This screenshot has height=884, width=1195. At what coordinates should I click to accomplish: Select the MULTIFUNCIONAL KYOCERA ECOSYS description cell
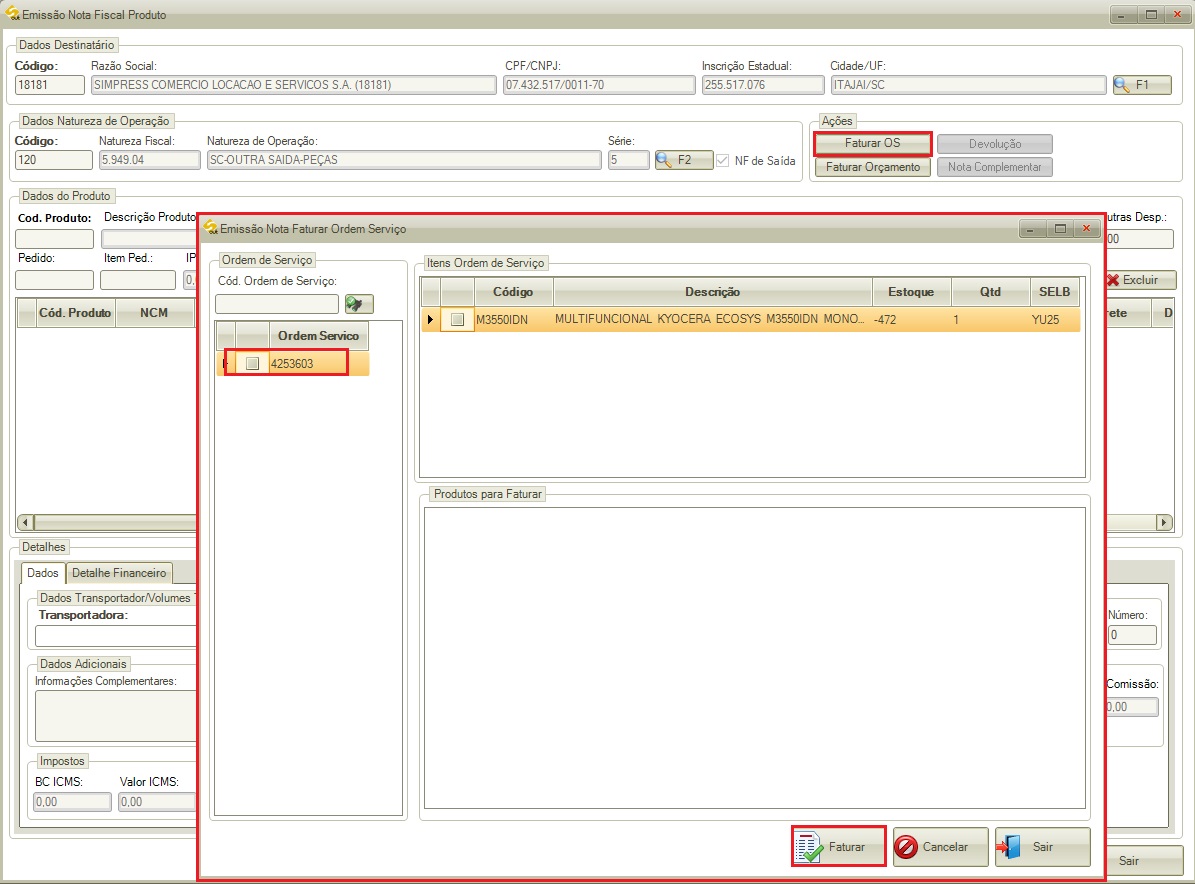tap(713, 319)
